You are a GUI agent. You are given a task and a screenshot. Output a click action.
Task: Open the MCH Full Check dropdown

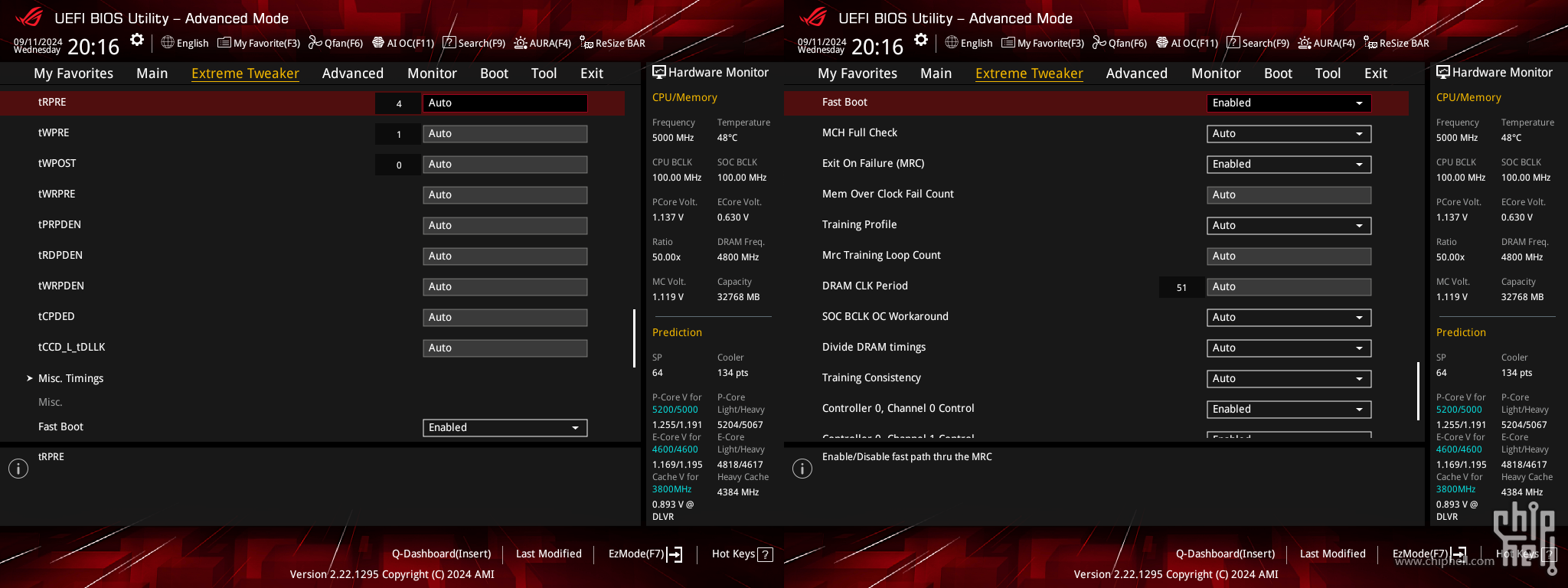[x=1289, y=133]
